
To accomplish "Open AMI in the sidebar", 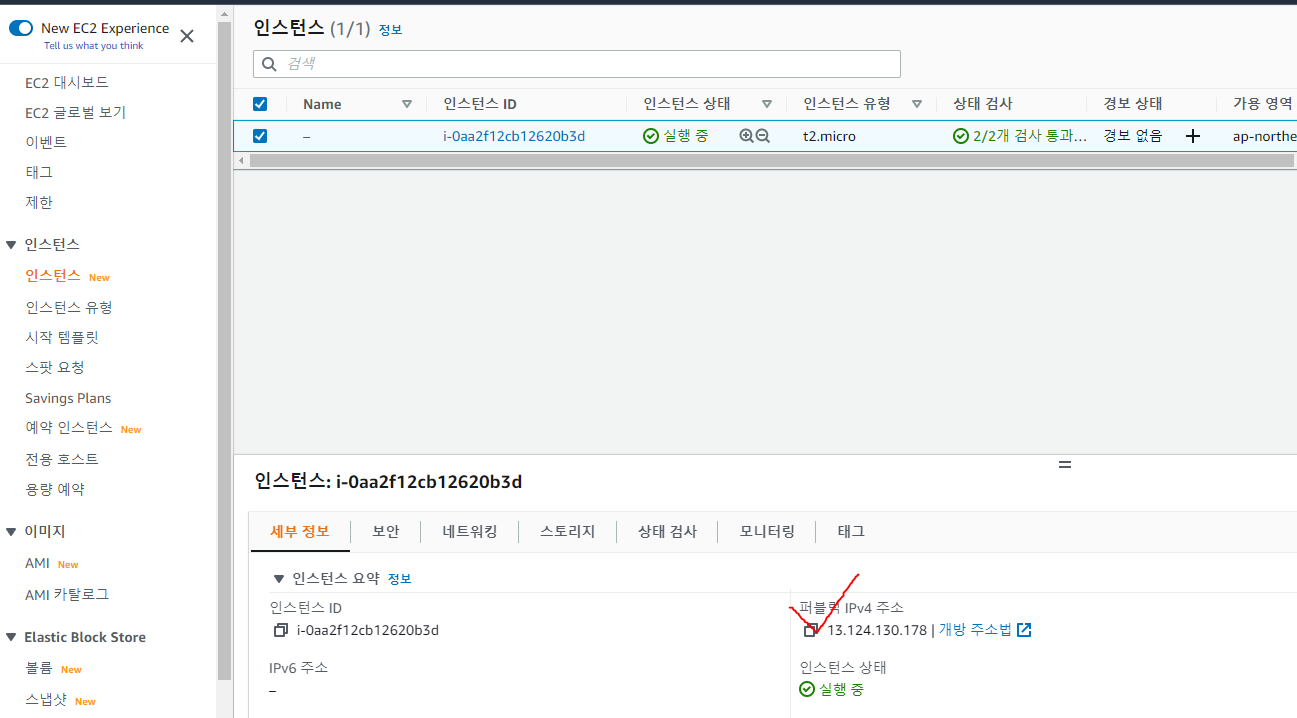I will click(x=37, y=563).
